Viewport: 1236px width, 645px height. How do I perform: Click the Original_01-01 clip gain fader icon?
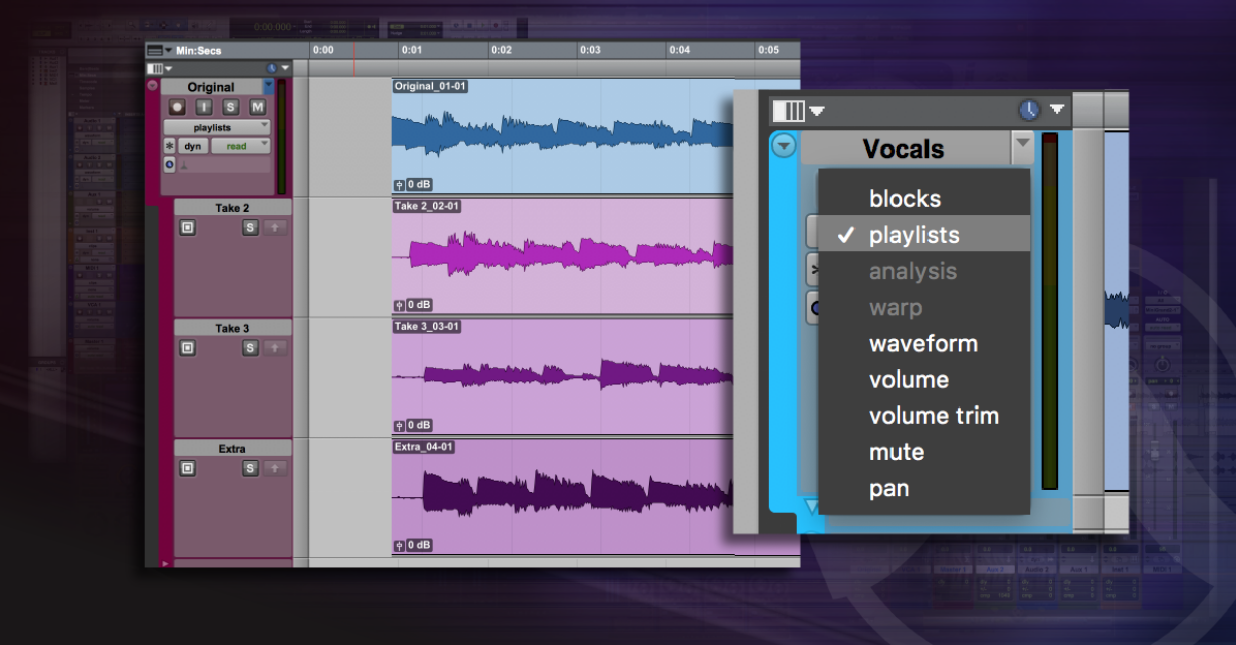400,185
